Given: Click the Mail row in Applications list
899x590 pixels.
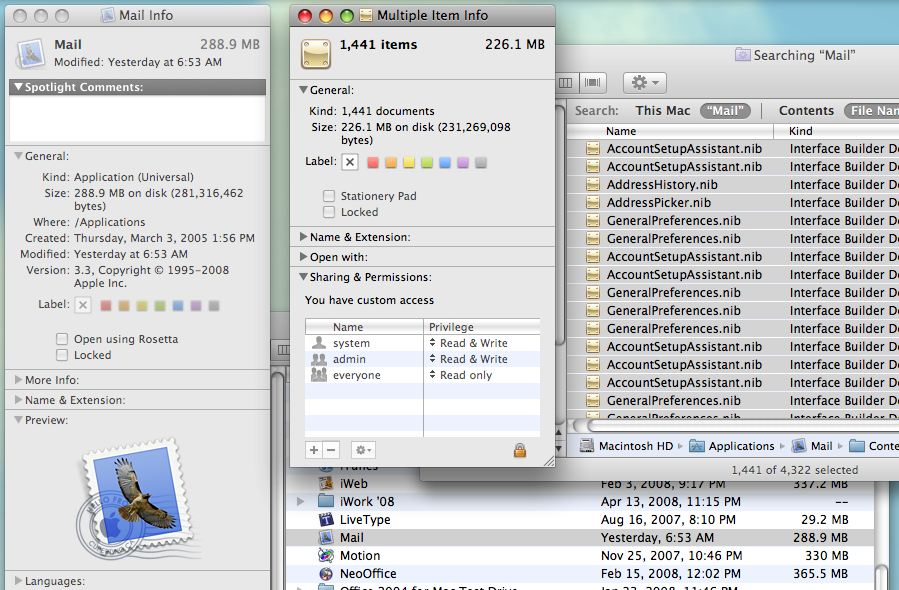Looking at the screenshot, I should pyautogui.click(x=580, y=537).
